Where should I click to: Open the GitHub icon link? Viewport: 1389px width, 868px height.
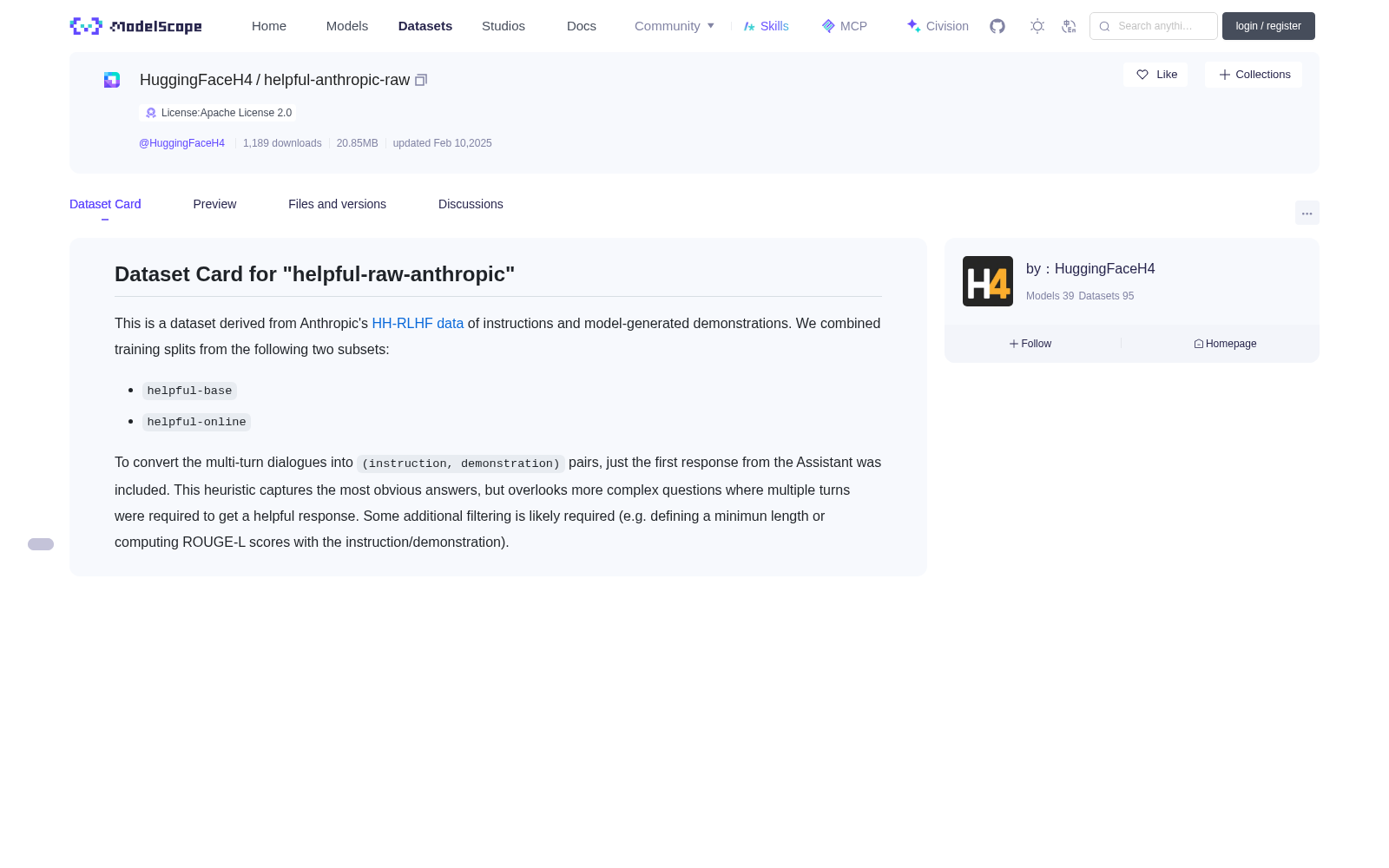tap(997, 26)
